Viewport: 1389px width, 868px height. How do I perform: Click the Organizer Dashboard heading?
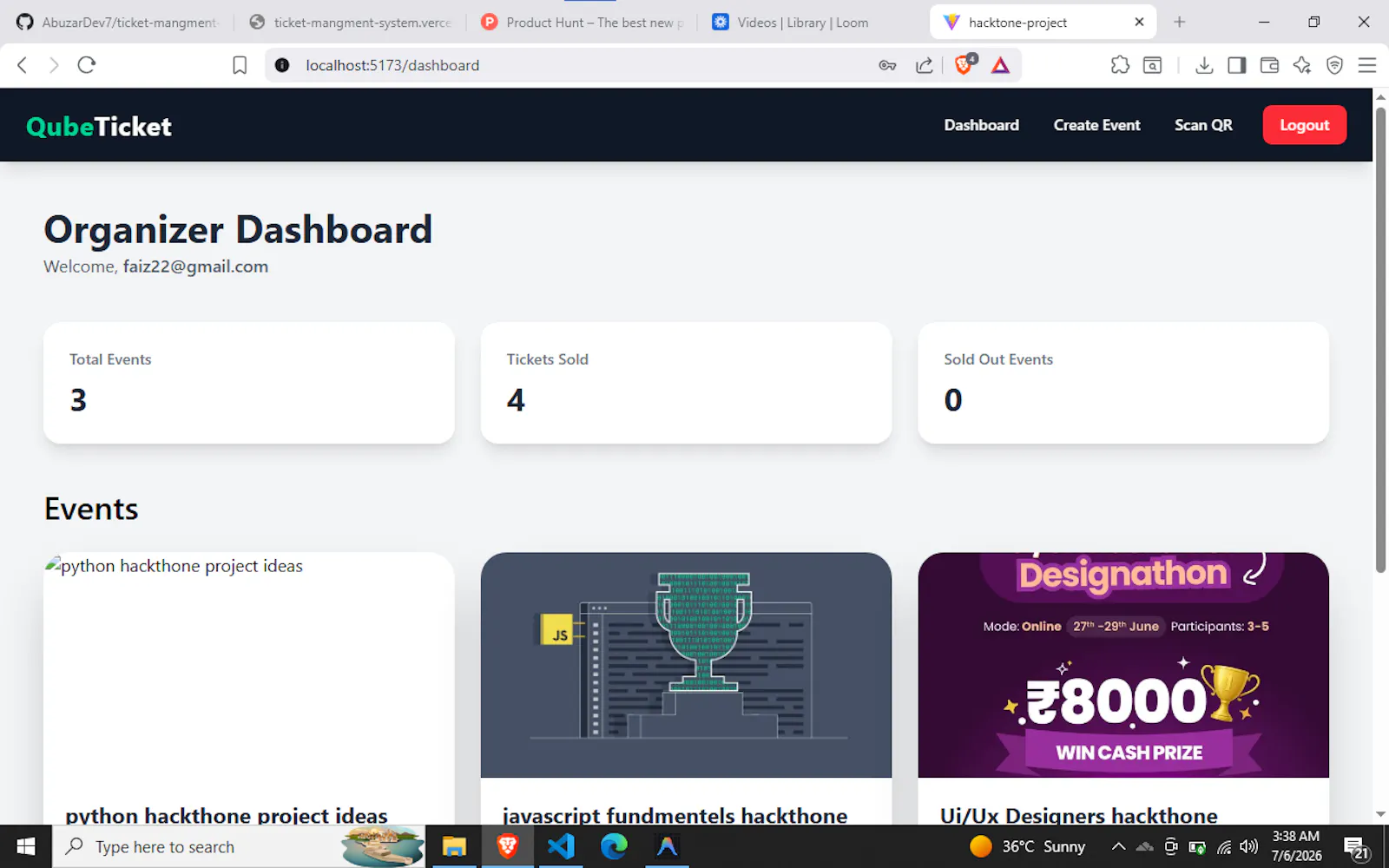tap(238, 230)
